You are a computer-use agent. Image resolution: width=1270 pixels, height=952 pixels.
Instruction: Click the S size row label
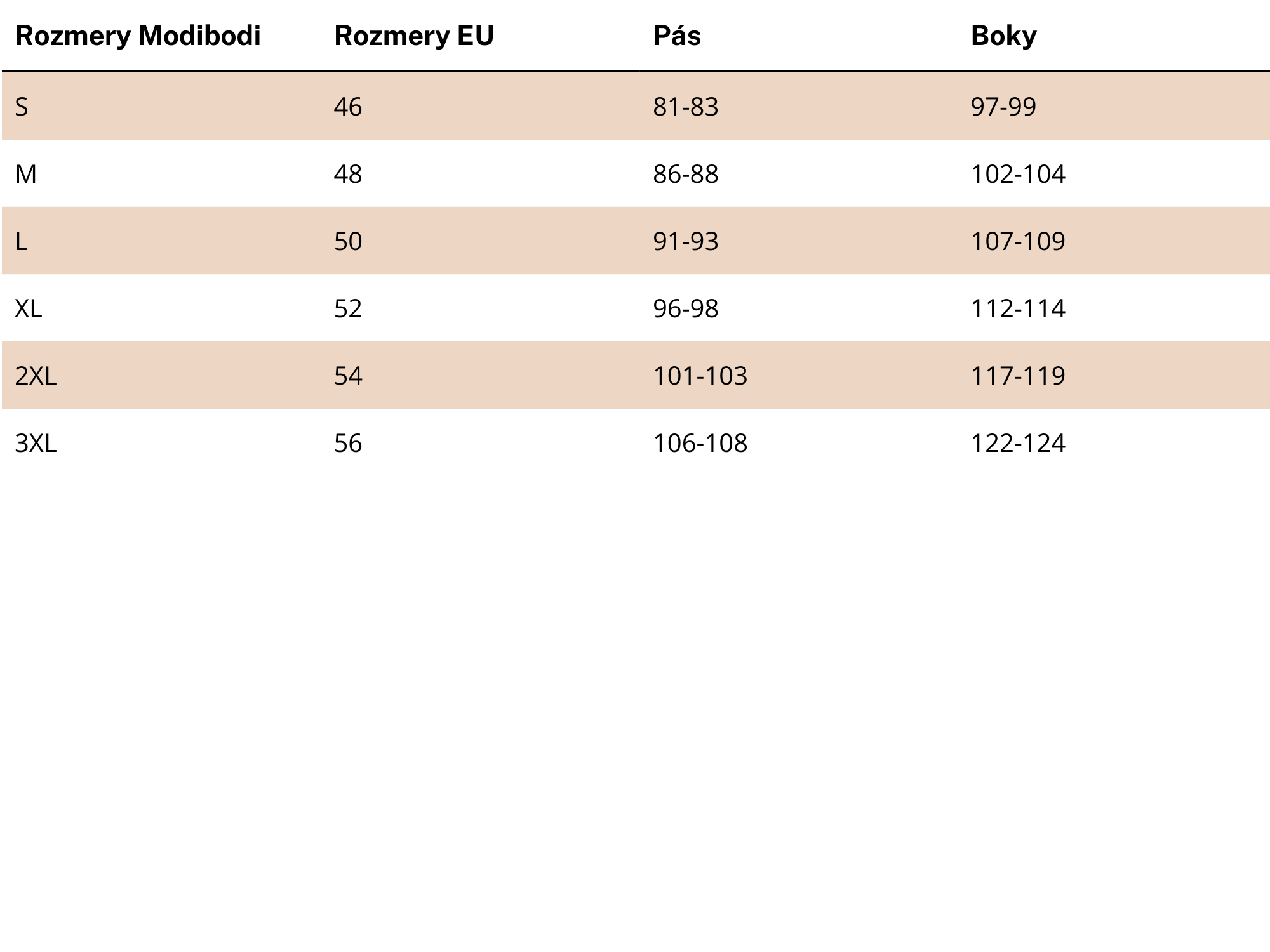tap(22, 107)
